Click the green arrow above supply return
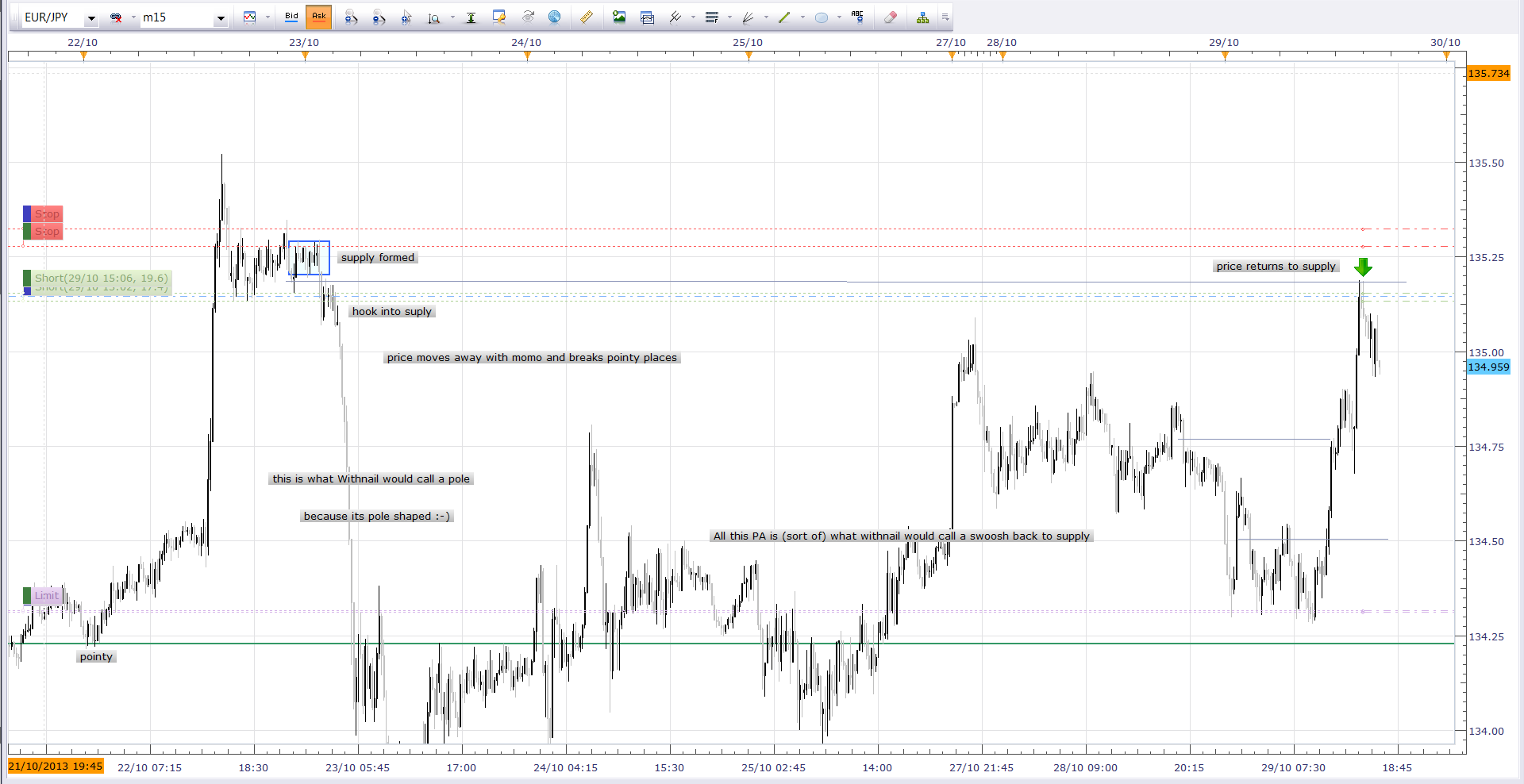The height and width of the screenshot is (784, 1524). pos(1363,267)
